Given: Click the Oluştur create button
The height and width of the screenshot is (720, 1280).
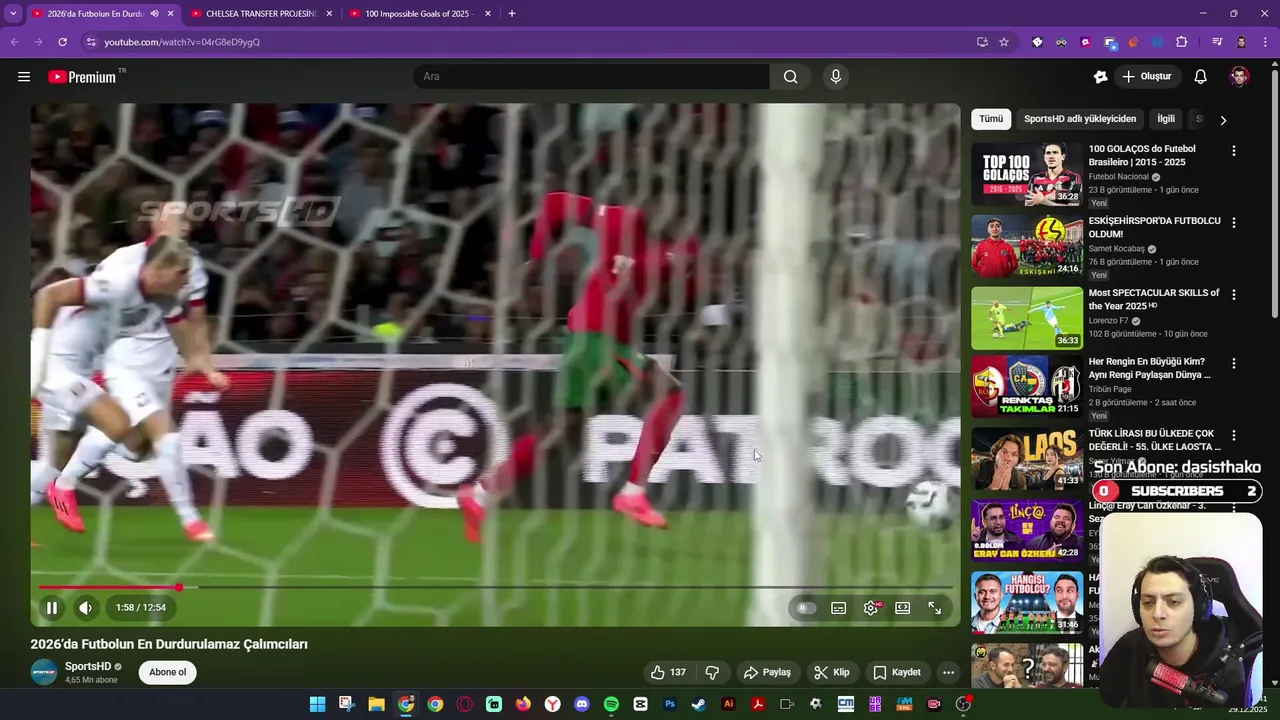Looking at the screenshot, I should 1147,76.
